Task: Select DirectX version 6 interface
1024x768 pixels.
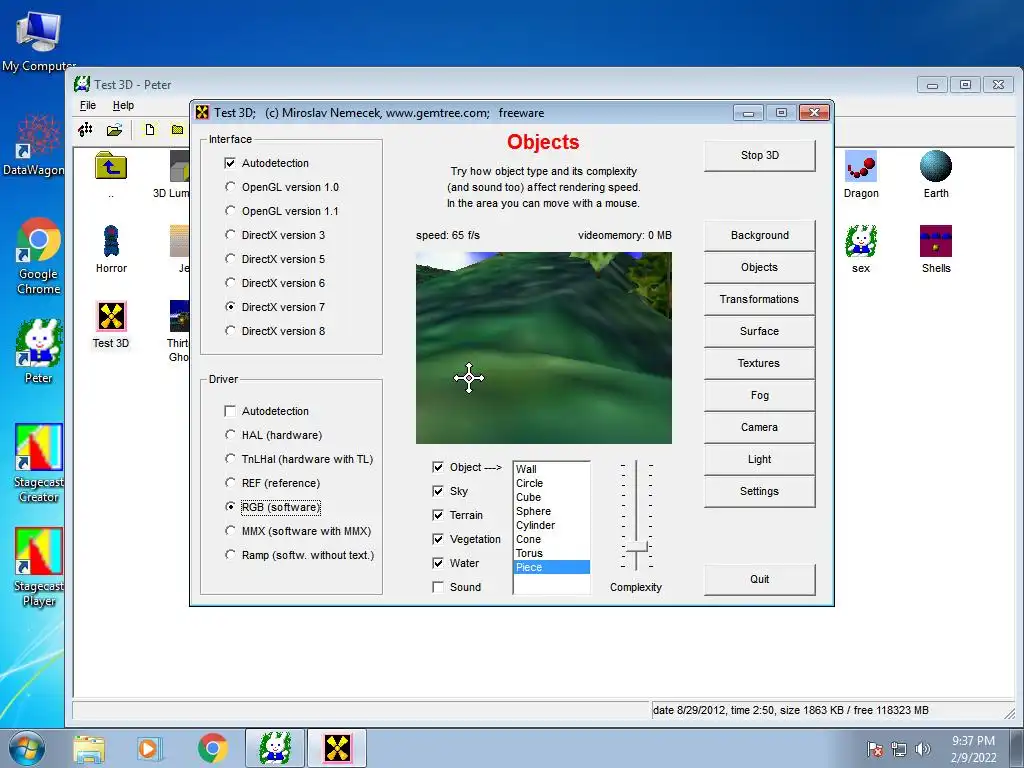Action: [x=230, y=283]
